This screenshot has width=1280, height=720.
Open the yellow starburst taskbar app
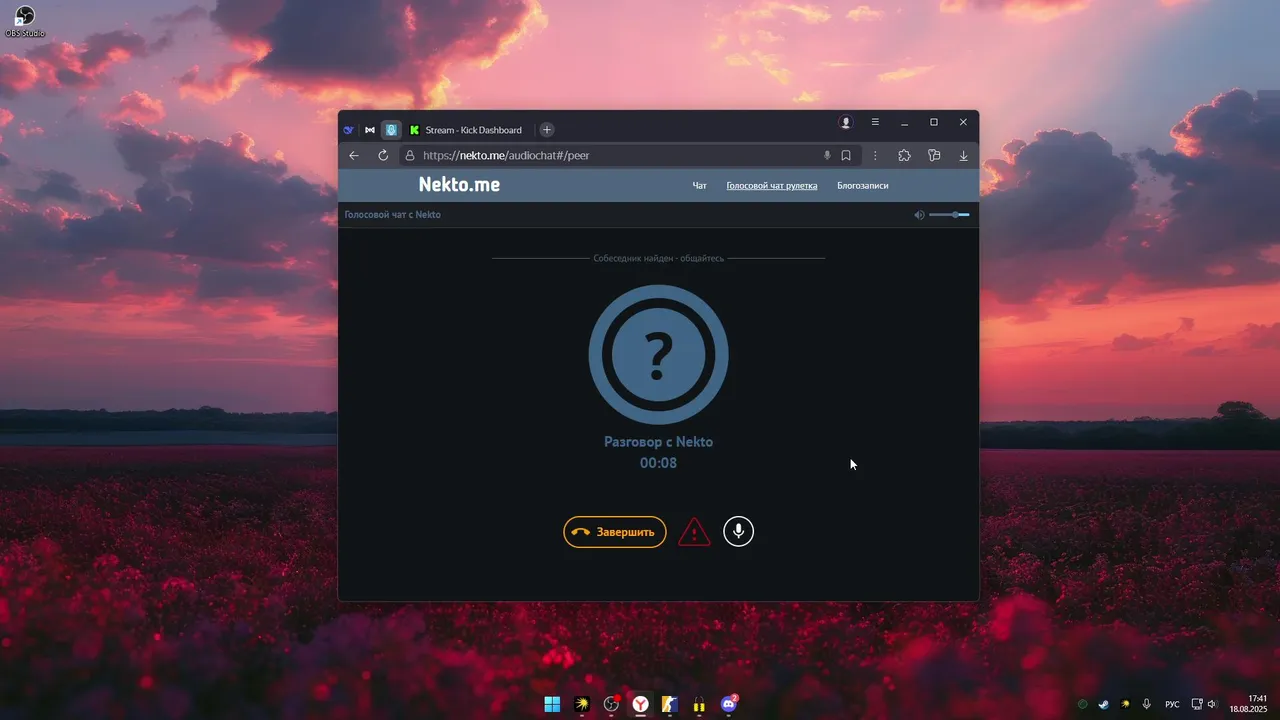click(581, 705)
